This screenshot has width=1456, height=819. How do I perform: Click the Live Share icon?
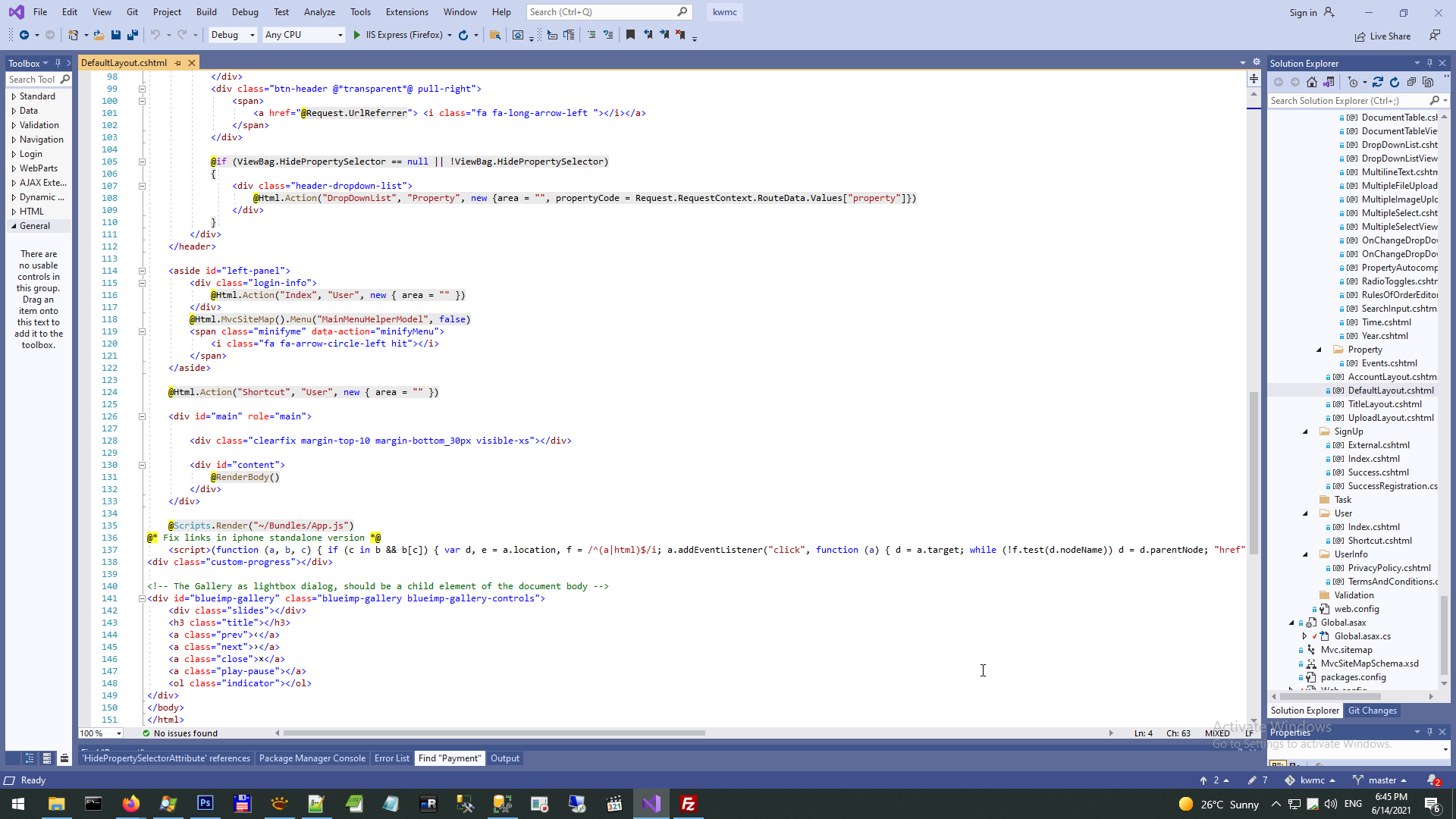1360,36
